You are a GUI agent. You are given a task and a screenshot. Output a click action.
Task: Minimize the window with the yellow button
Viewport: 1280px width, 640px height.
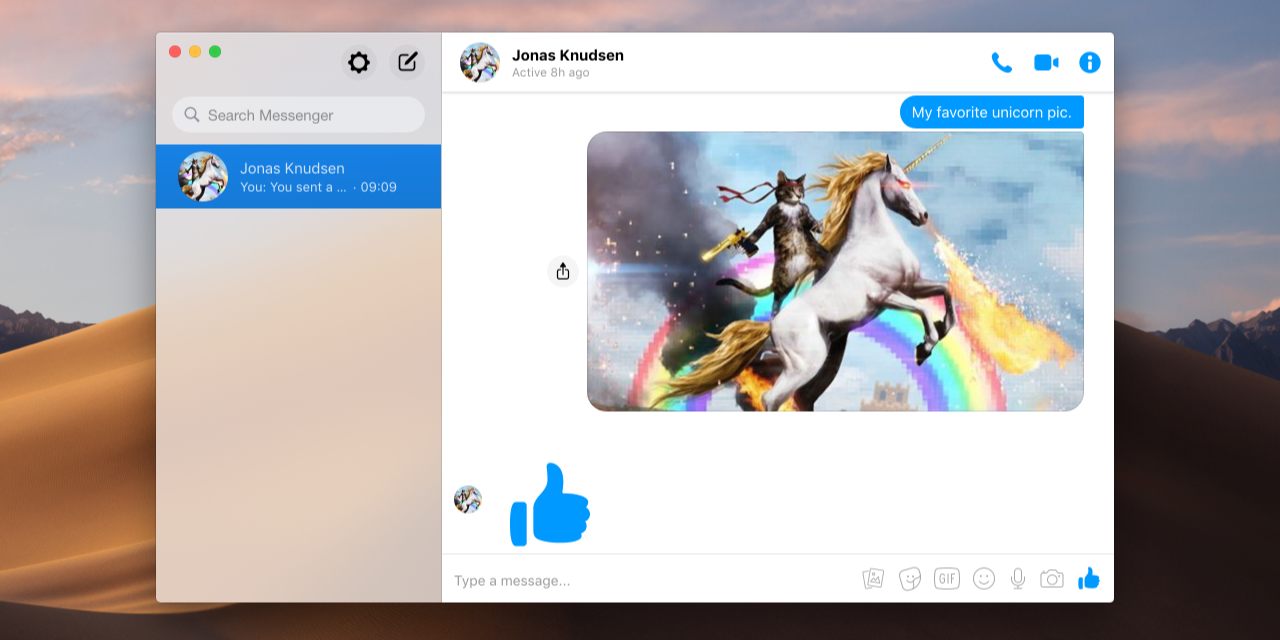tap(195, 51)
